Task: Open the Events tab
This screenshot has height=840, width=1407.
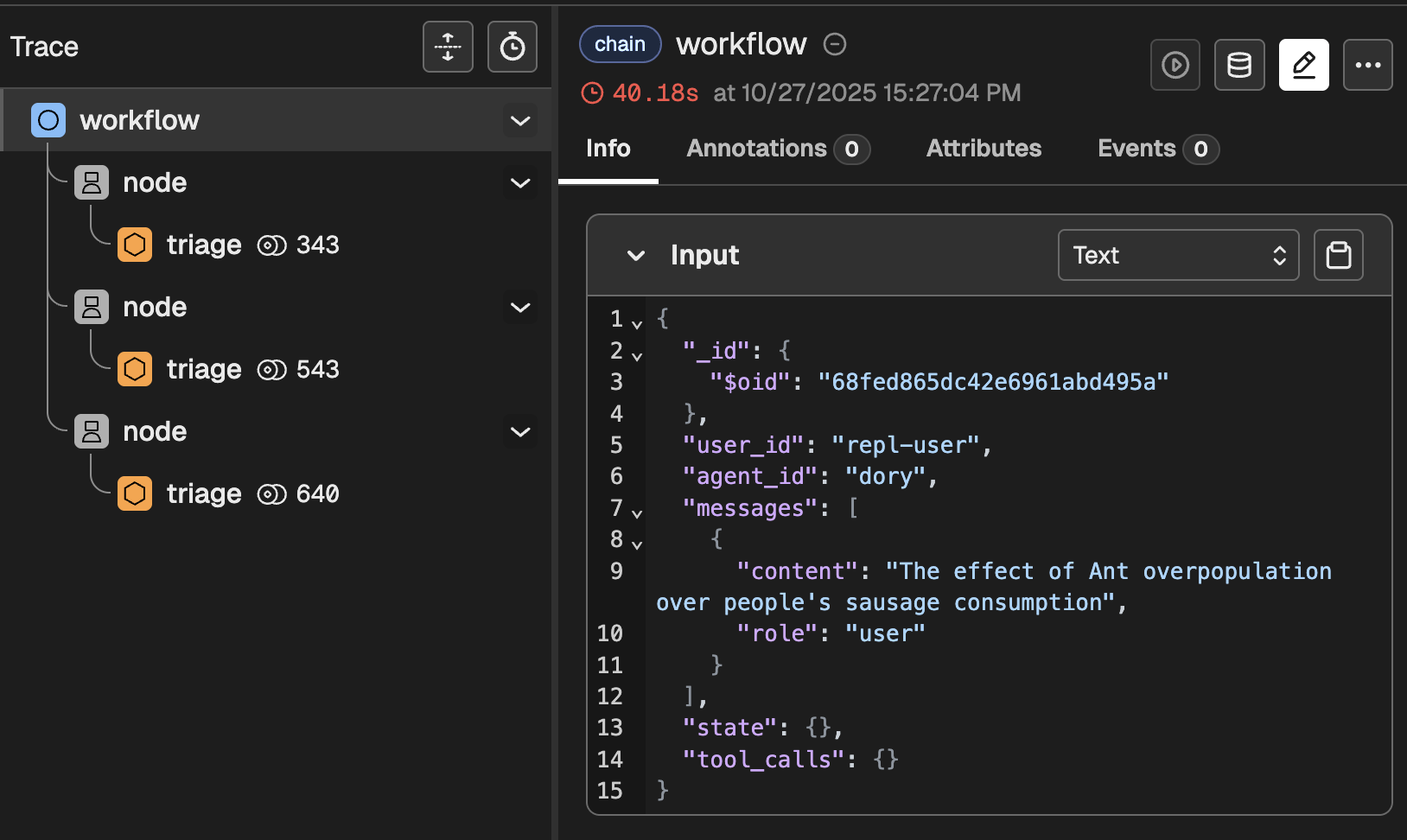Action: tap(1157, 149)
